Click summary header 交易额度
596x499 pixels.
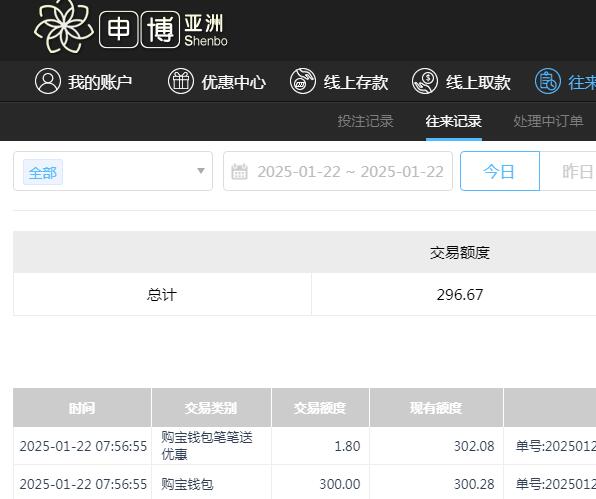[460, 252]
